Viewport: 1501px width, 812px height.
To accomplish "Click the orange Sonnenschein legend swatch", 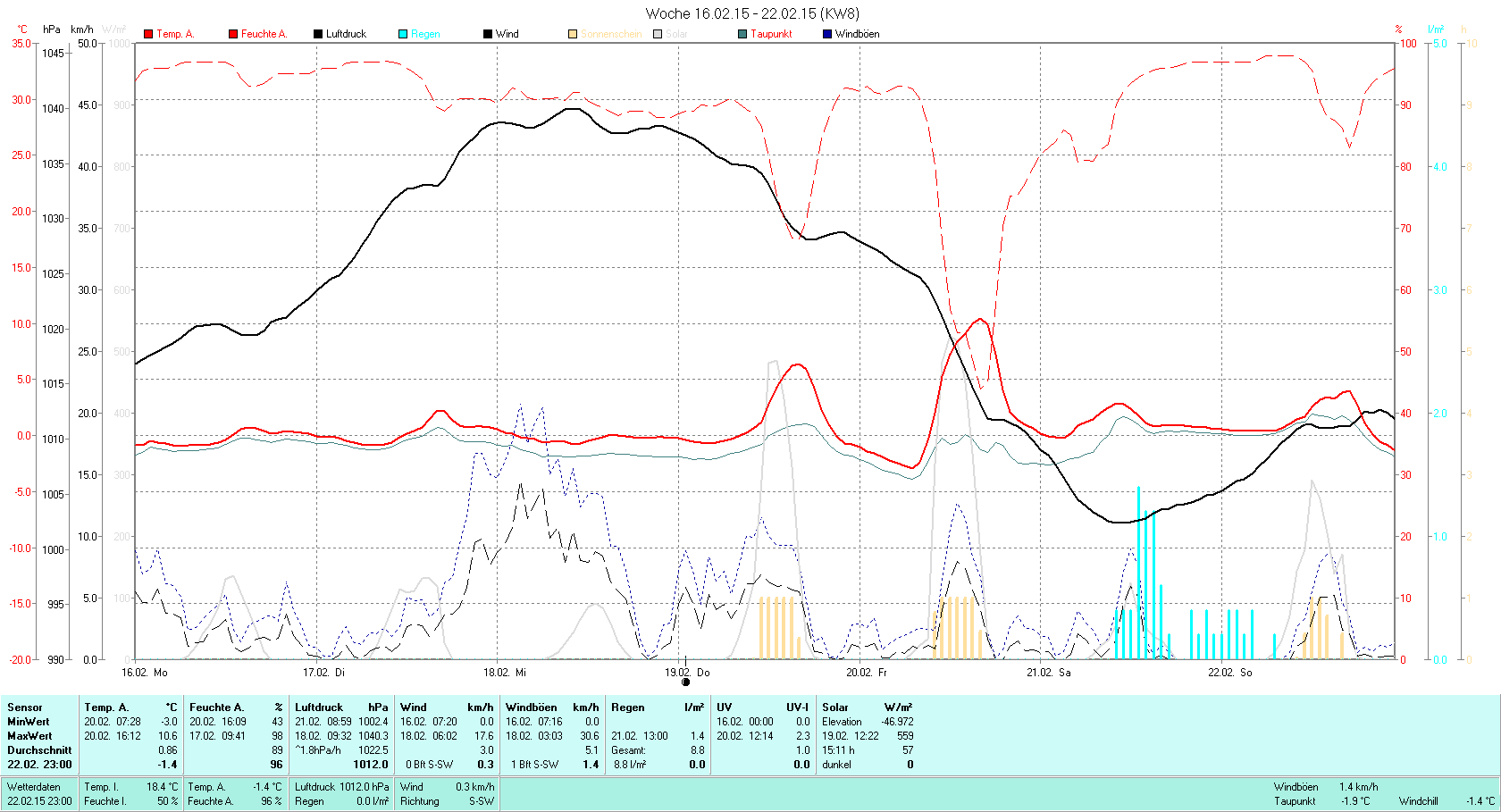I will [x=573, y=34].
